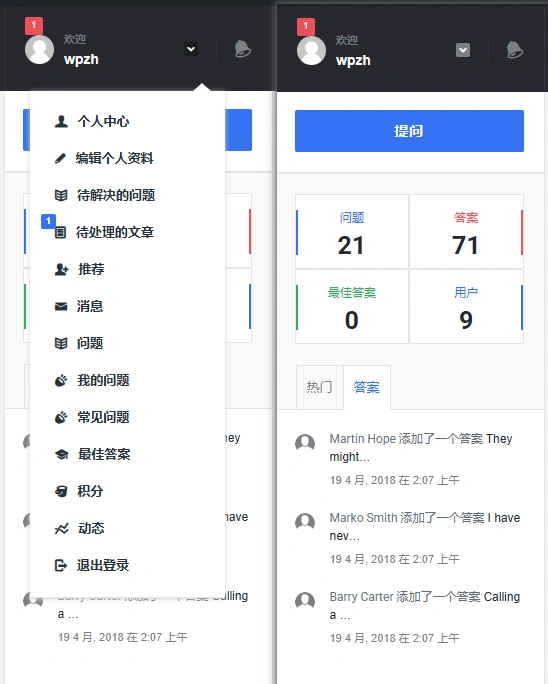Click the person icon beside 个人中心

point(61,121)
